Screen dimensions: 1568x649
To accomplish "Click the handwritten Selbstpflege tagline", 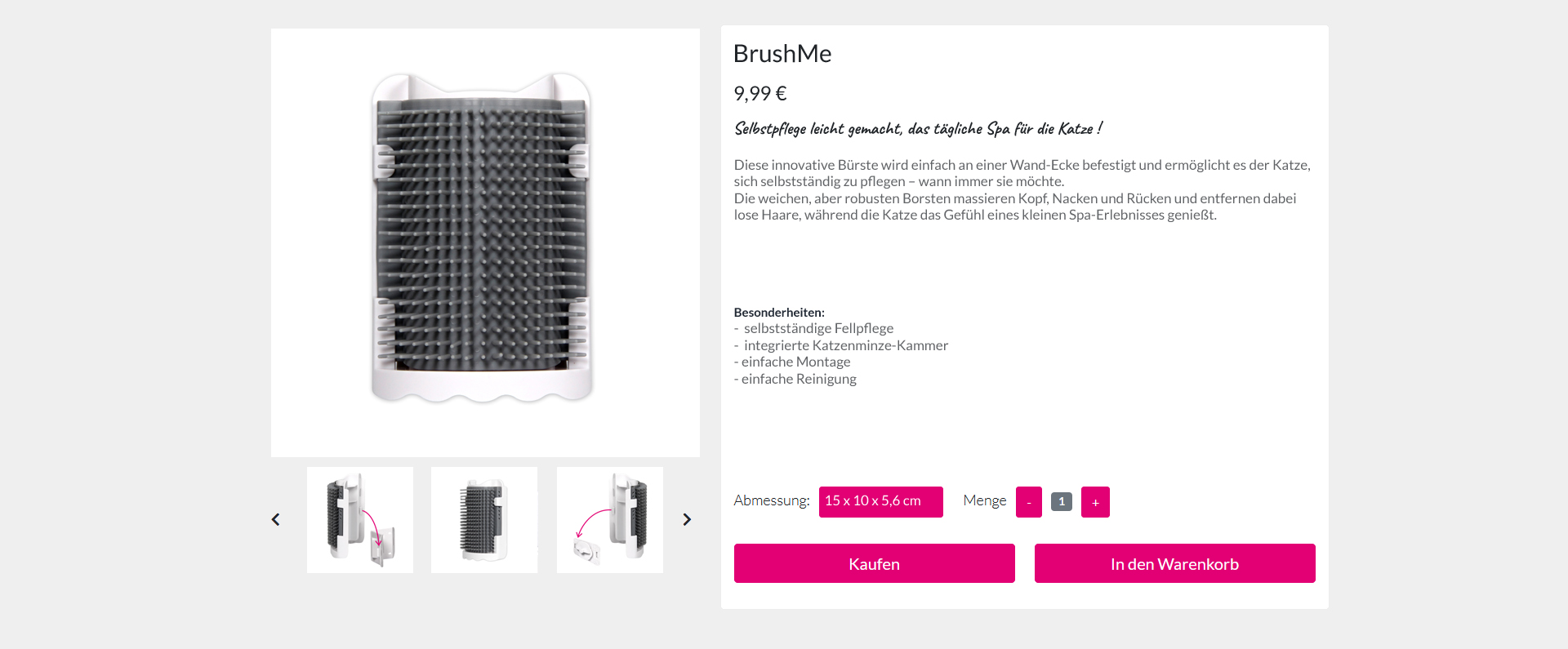I will click(918, 129).
